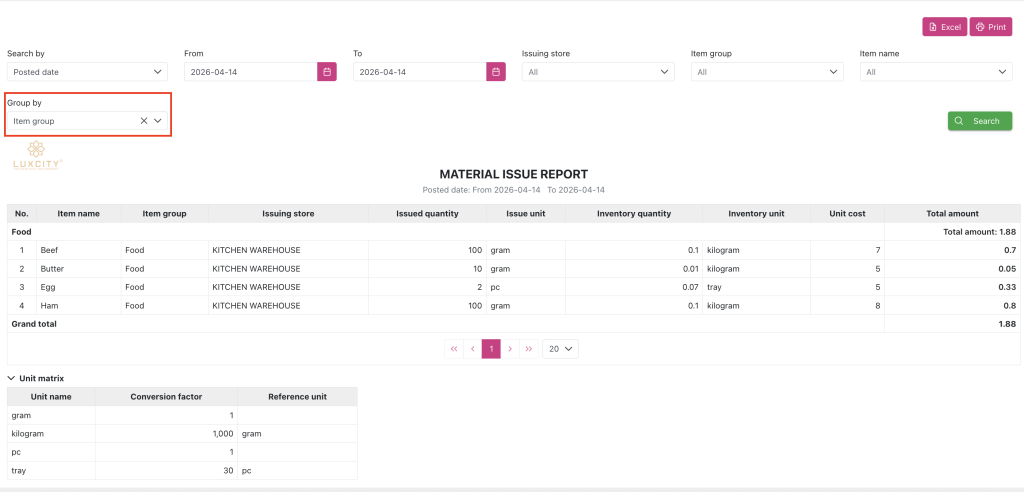Open the Group by dropdown arrow
The image size is (1024, 492).
tap(157, 121)
